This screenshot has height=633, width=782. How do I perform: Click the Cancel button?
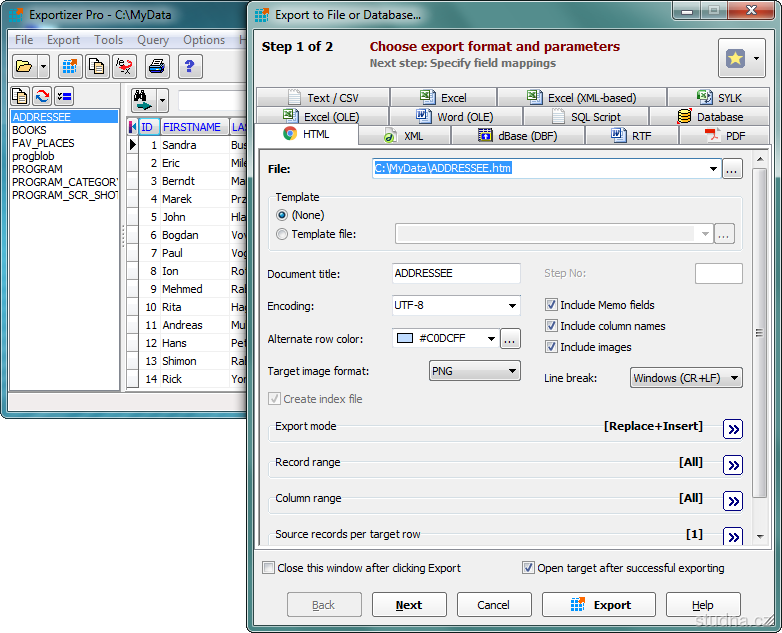[x=493, y=605]
